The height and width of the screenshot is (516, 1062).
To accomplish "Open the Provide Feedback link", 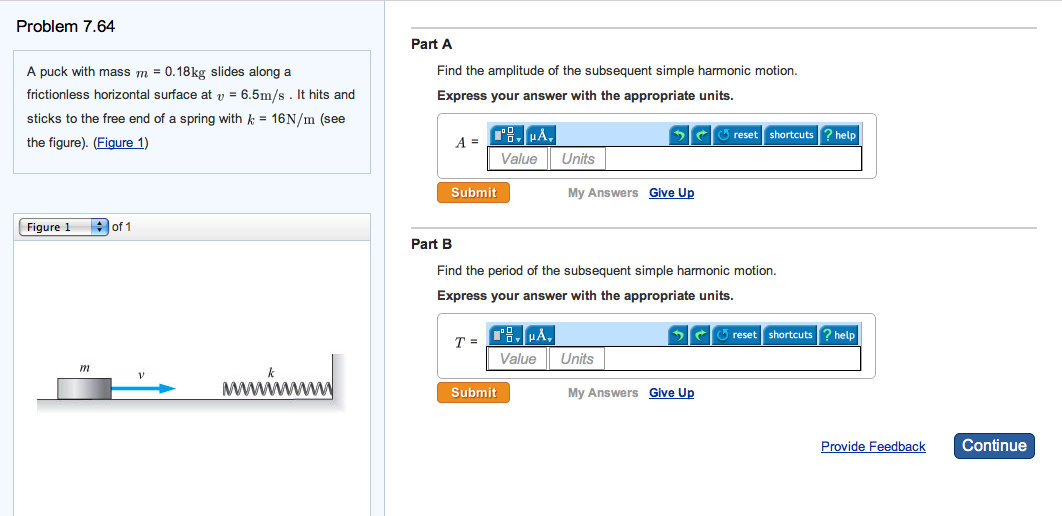I will click(873, 447).
